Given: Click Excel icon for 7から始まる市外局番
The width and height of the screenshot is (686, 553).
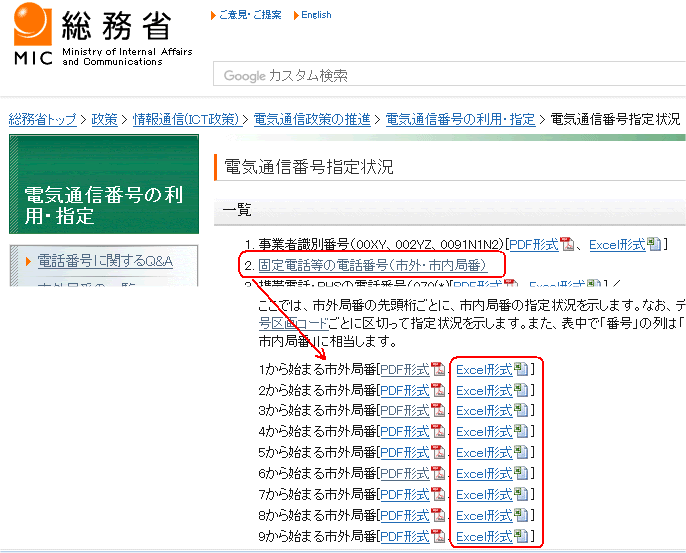Looking at the screenshot, I should click(x=521, y=494).
